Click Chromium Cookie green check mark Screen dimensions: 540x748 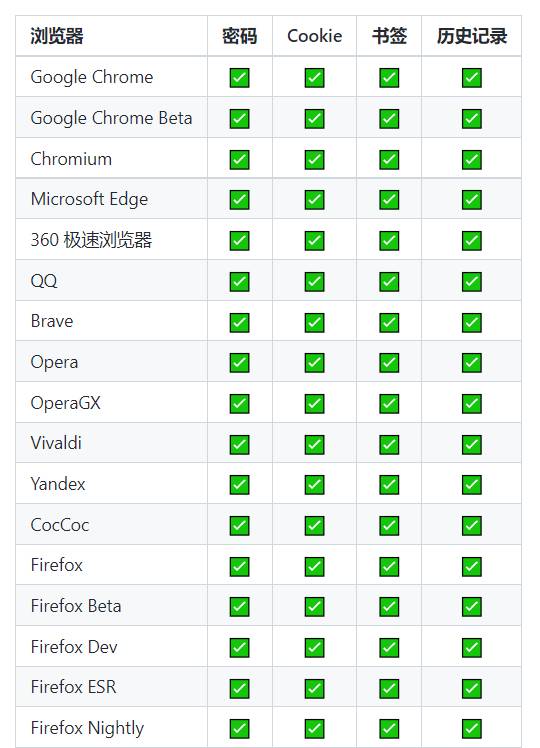pyautogui.click(x=314, y=159)
